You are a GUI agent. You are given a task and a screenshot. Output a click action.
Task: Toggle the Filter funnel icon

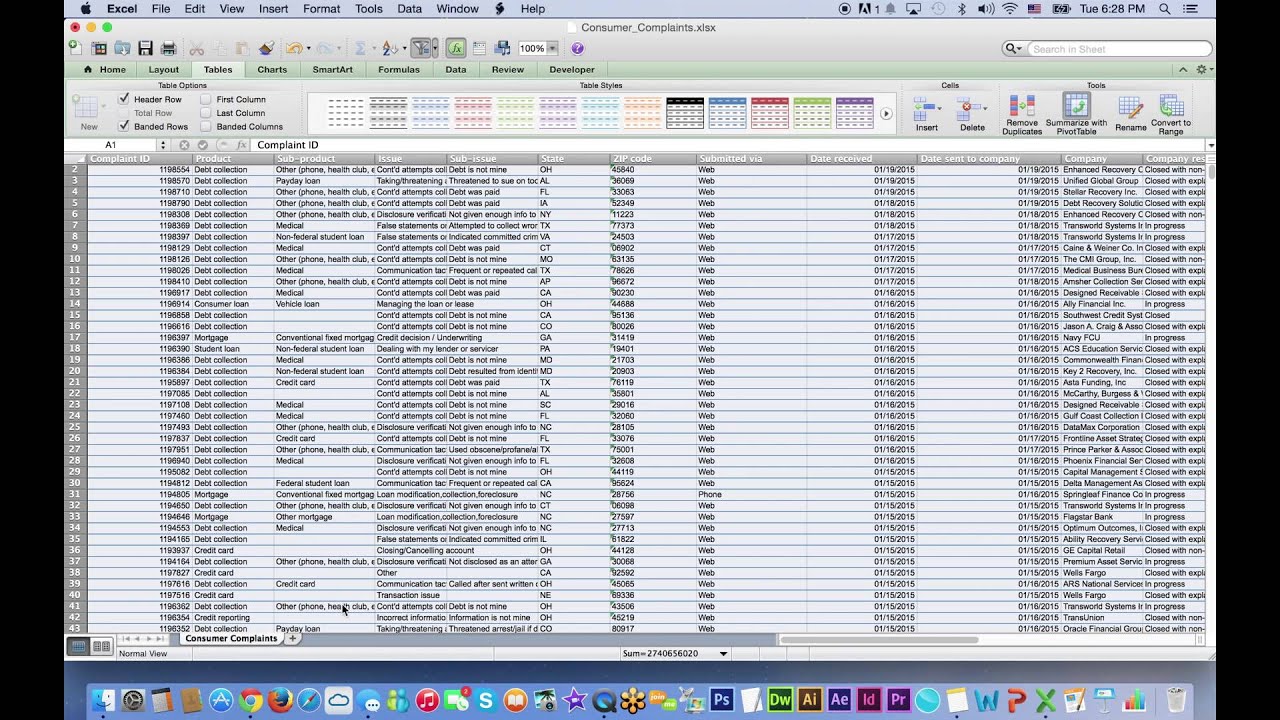[420, 48]
